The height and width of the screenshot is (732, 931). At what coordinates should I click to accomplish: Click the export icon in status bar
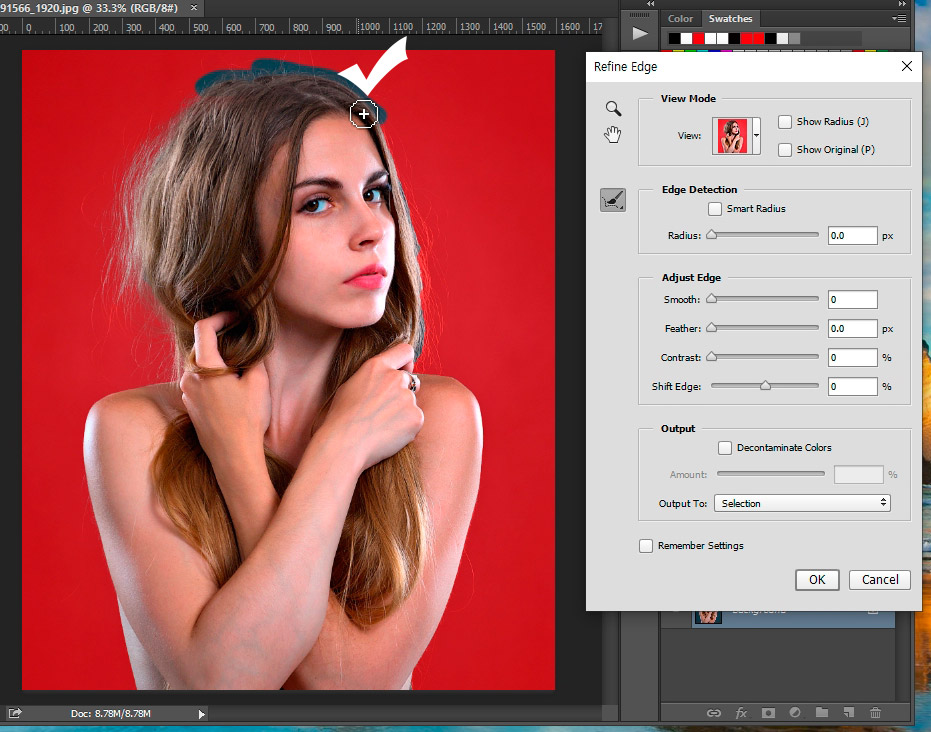(15, 713)
